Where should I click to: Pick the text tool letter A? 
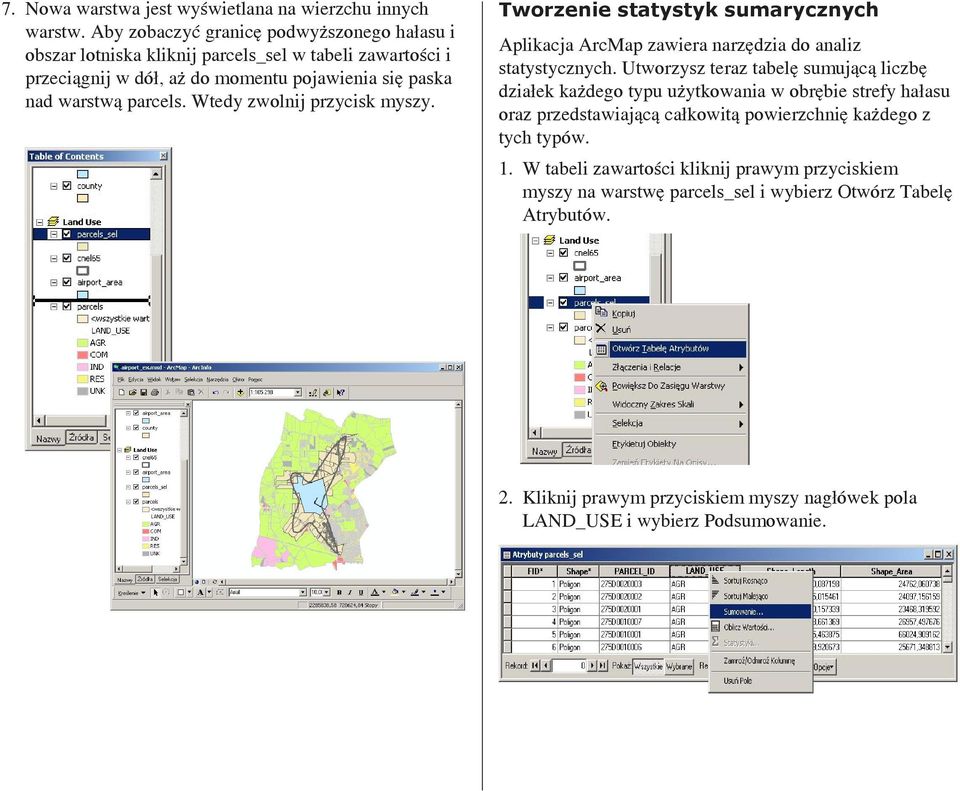[x=200, y=592]
